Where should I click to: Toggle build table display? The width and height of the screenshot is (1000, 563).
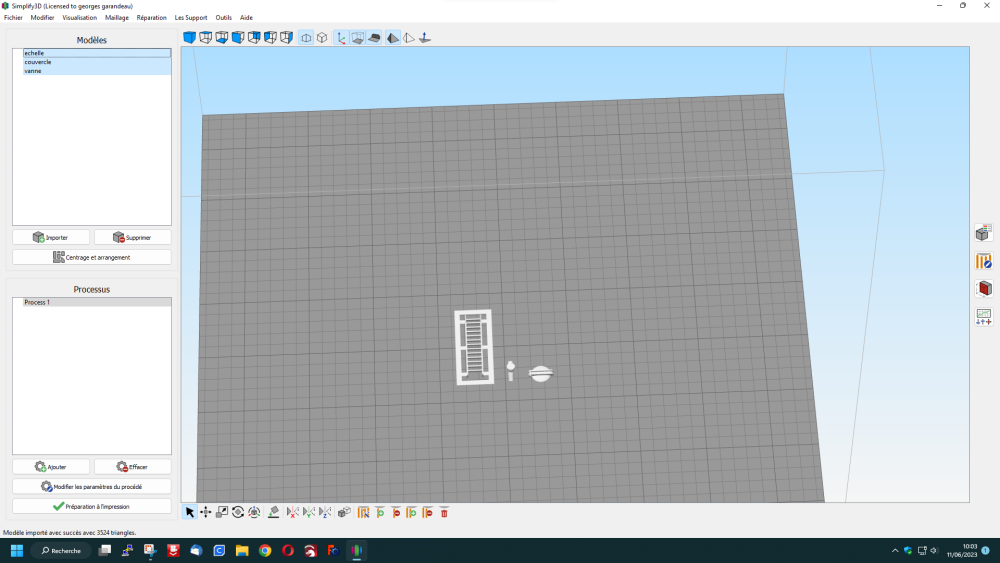click(x=374, y=38)
